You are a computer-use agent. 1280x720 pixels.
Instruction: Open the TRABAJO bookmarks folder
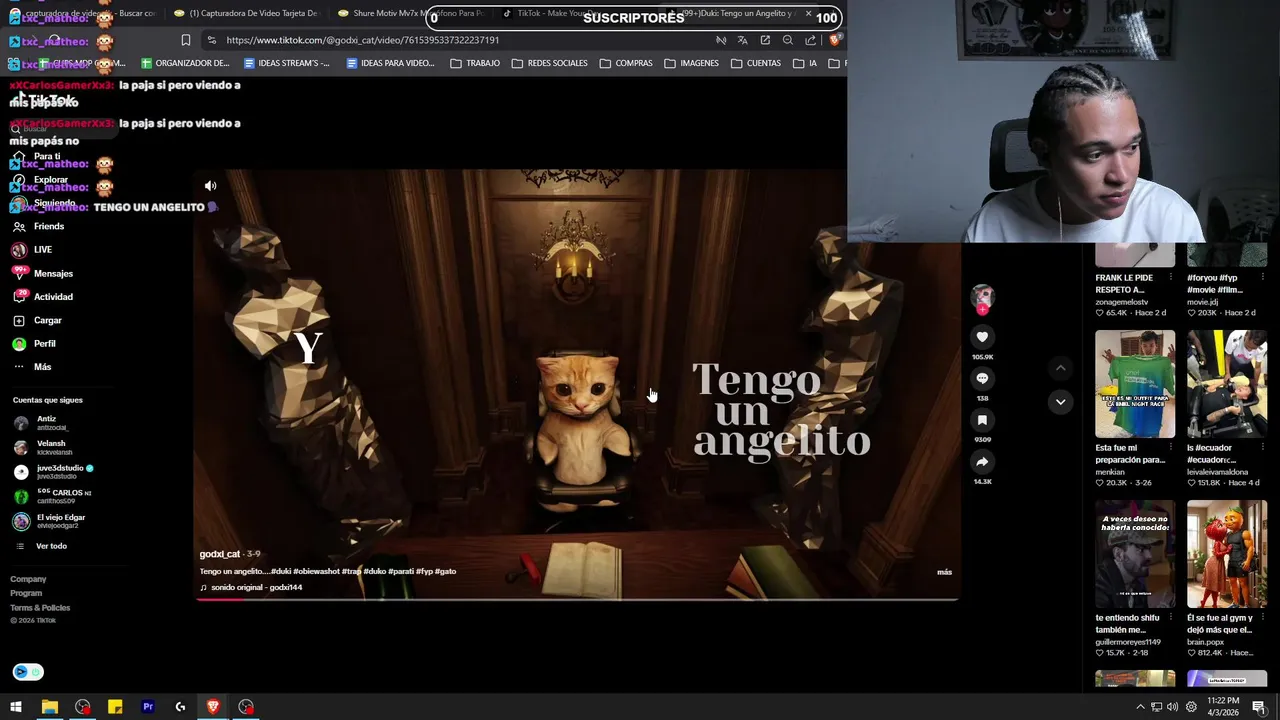[475, 63]
